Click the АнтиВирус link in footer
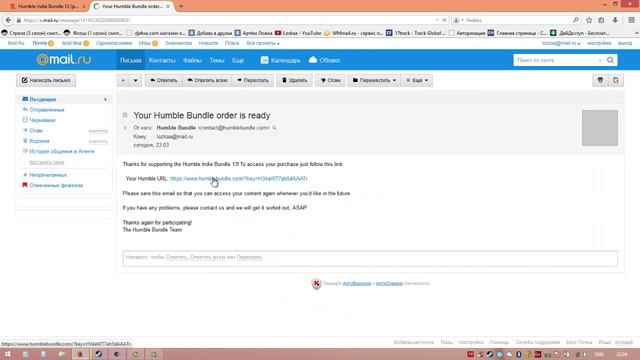This screenshot has width=640, height=360. pyautogui.click(x=357, y=283)
